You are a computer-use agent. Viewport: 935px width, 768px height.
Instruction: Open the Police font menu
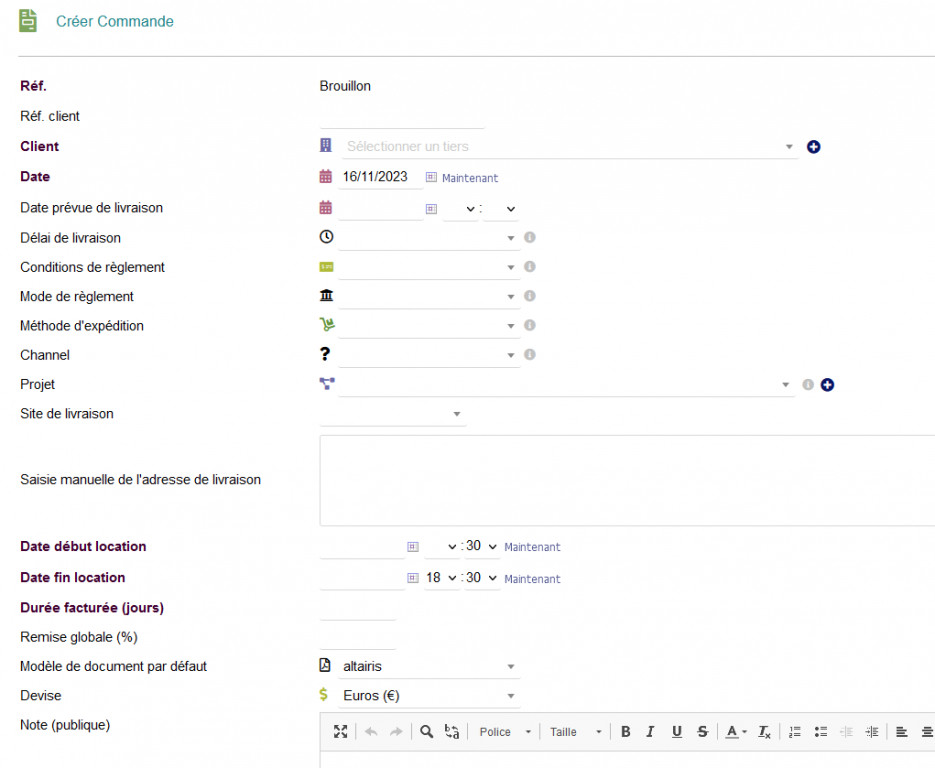coord(505,732)
